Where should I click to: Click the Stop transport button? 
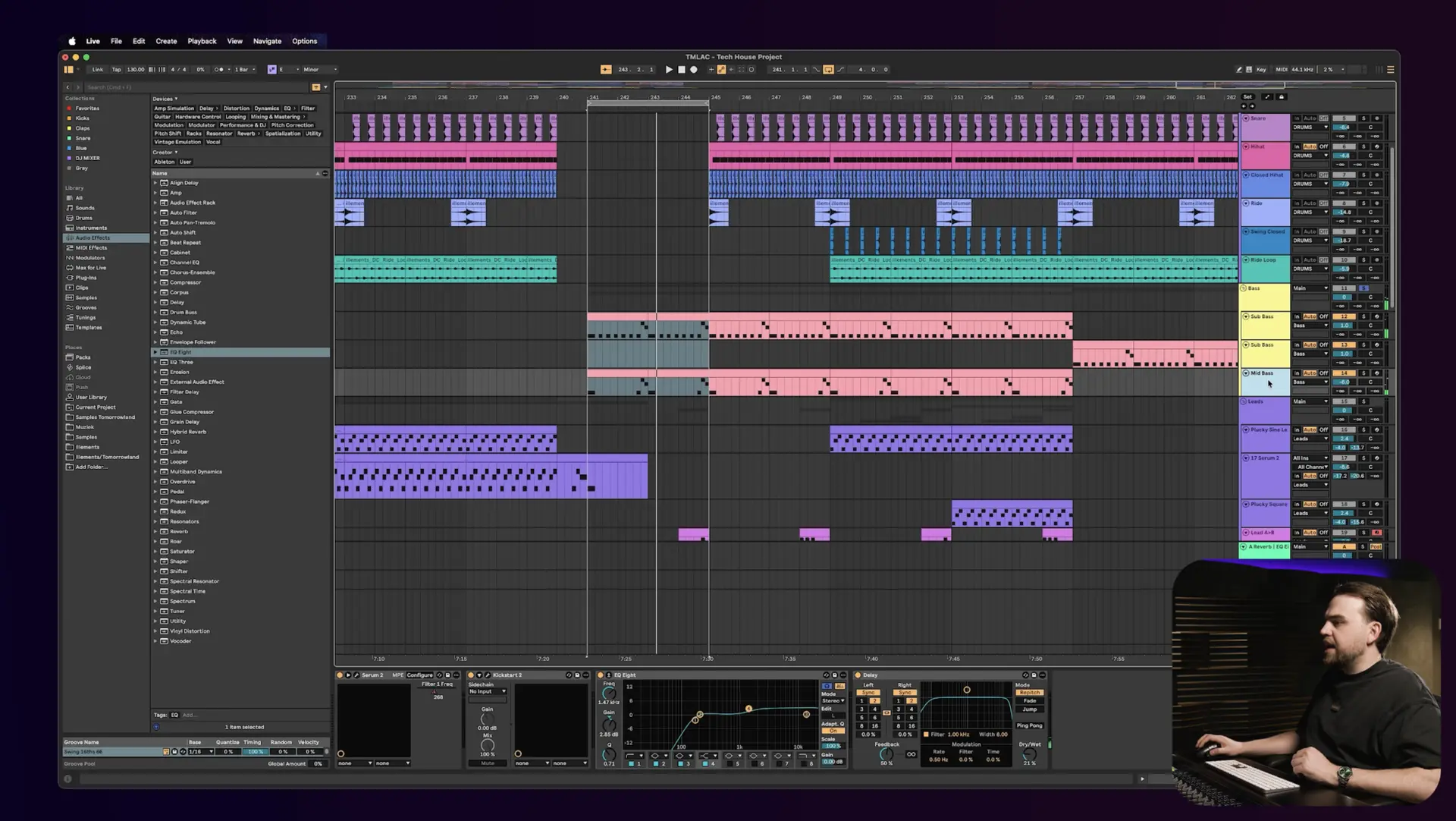tap(681, 70)
